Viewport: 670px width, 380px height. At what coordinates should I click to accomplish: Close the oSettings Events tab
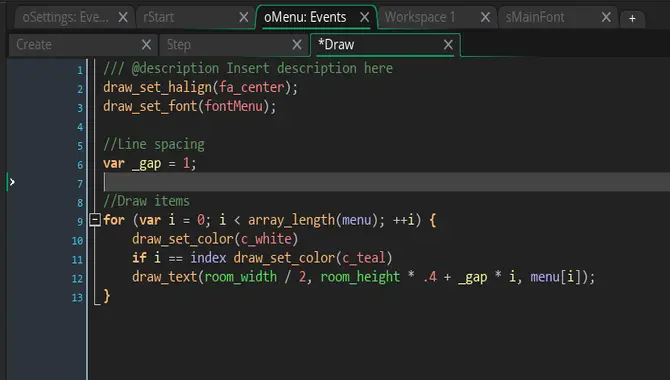point(123,18)
